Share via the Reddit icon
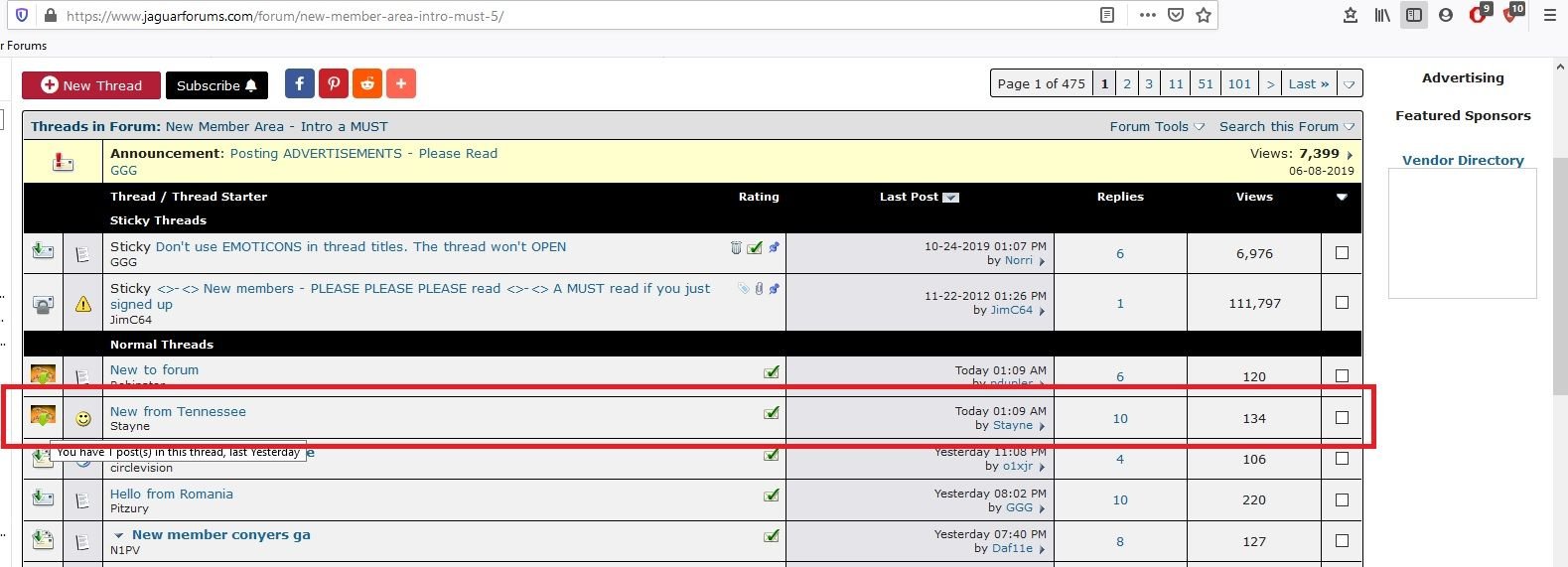The image size is (1568, 567). (x=367, y=84)
